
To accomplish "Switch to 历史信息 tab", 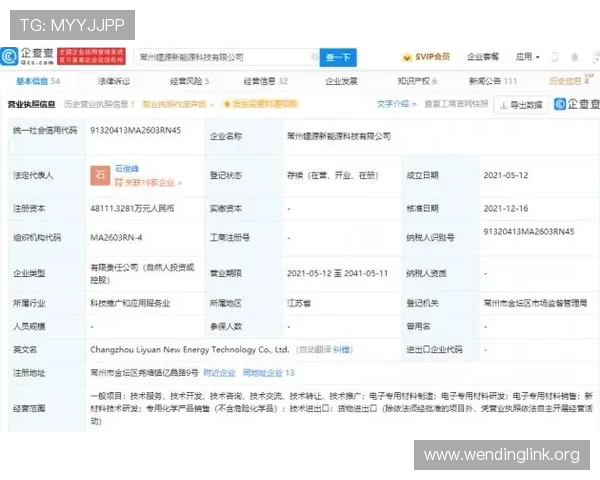I will pyautogui.click(x=569, y=81).
